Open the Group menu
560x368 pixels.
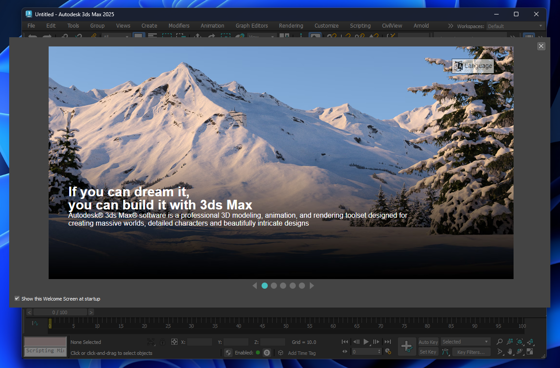(x=97, y=26)
